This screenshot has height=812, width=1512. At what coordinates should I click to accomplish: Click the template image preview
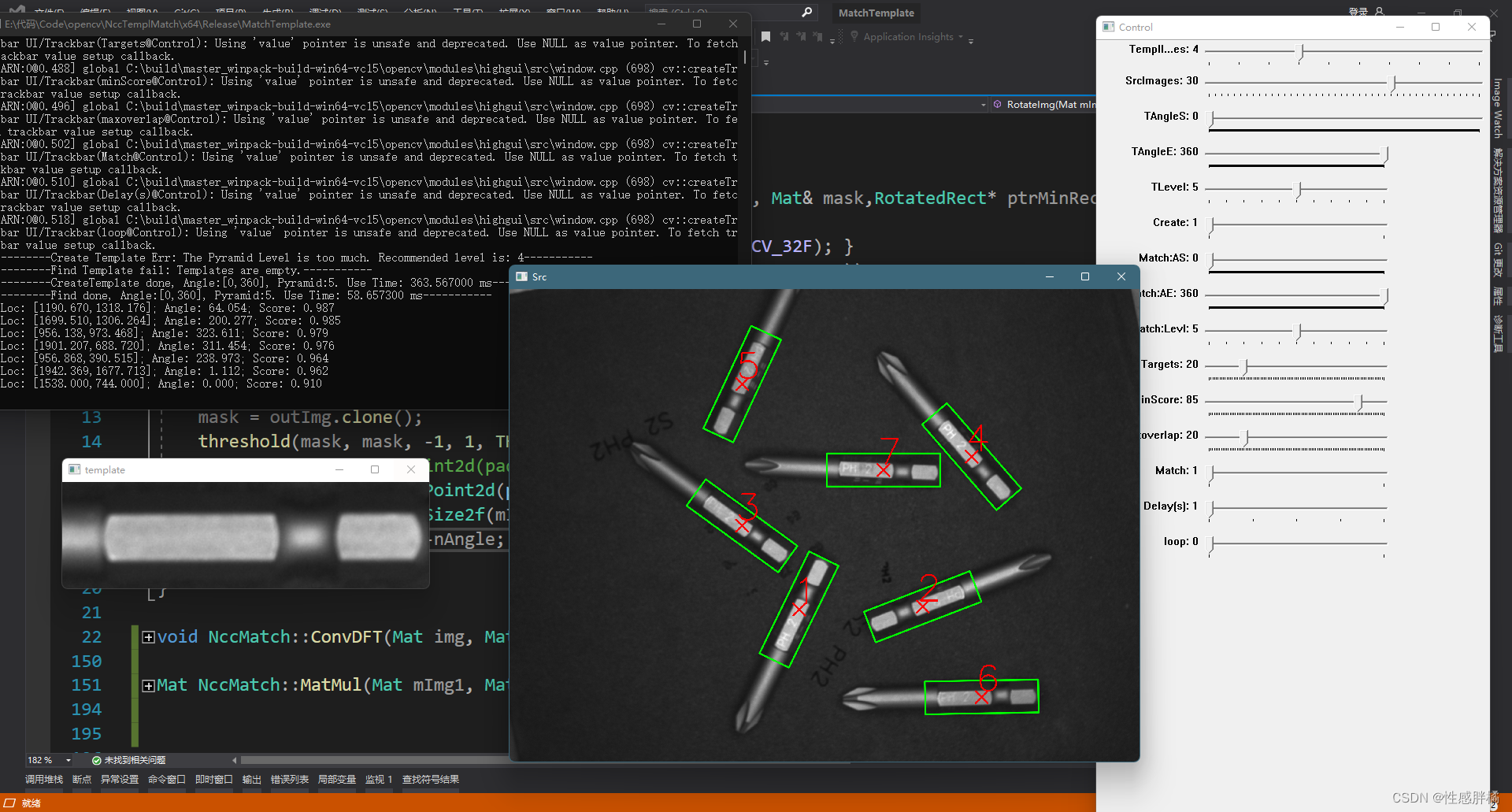(246, 535)
